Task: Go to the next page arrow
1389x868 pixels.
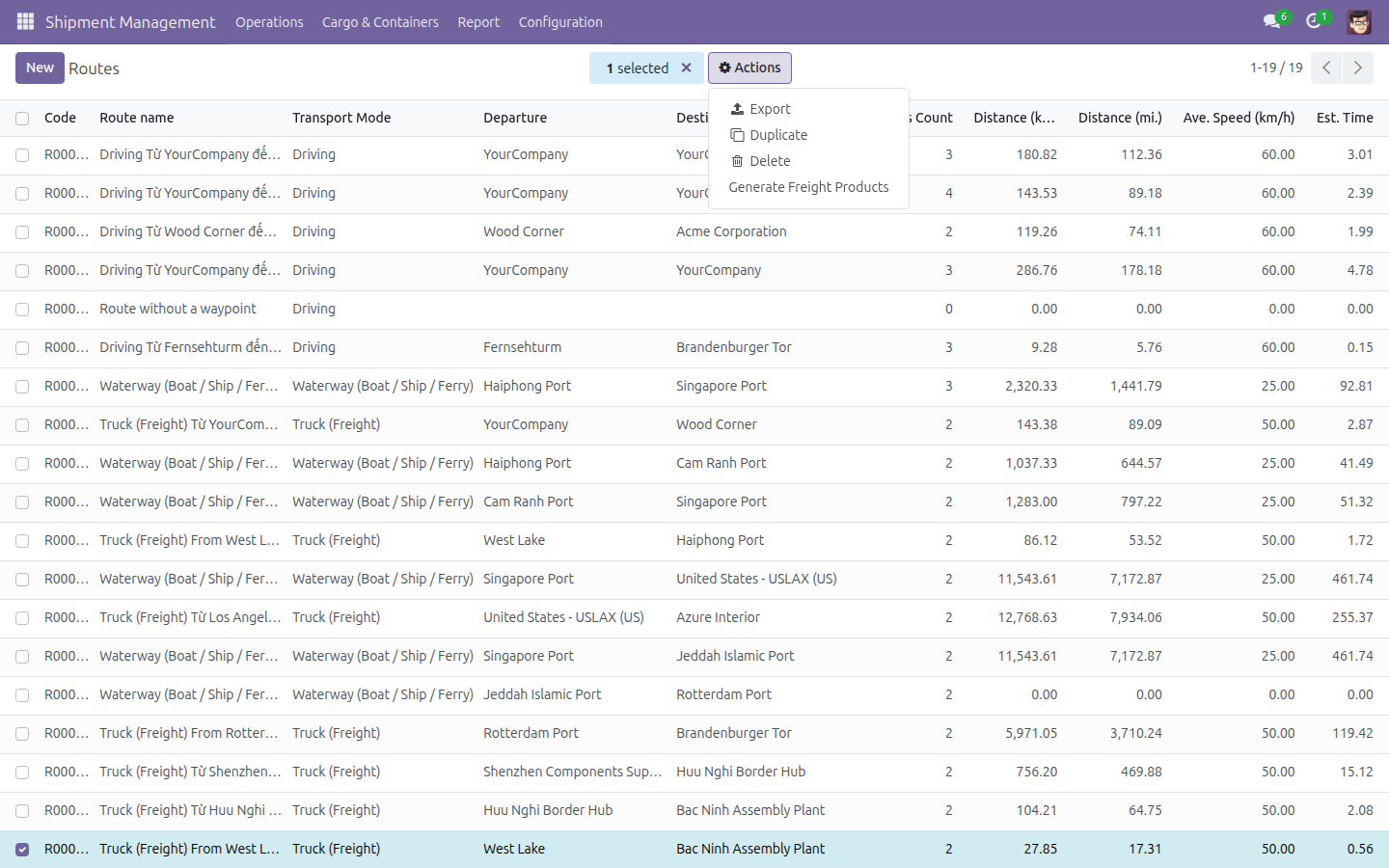Action: [x=1357, y=68]
